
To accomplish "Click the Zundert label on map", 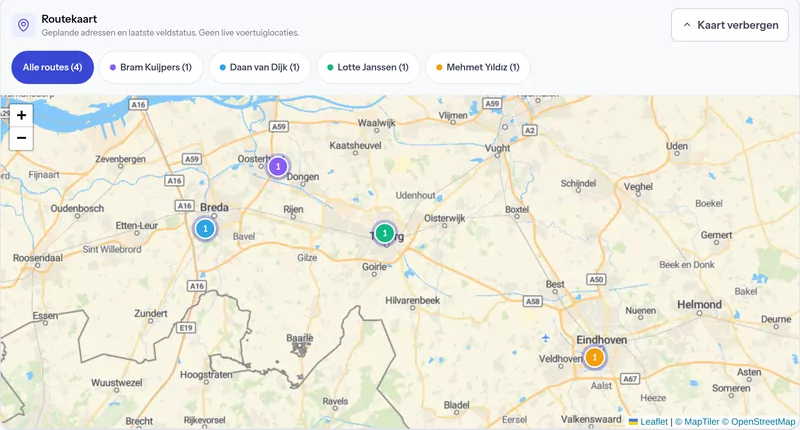I will point(151,313).
